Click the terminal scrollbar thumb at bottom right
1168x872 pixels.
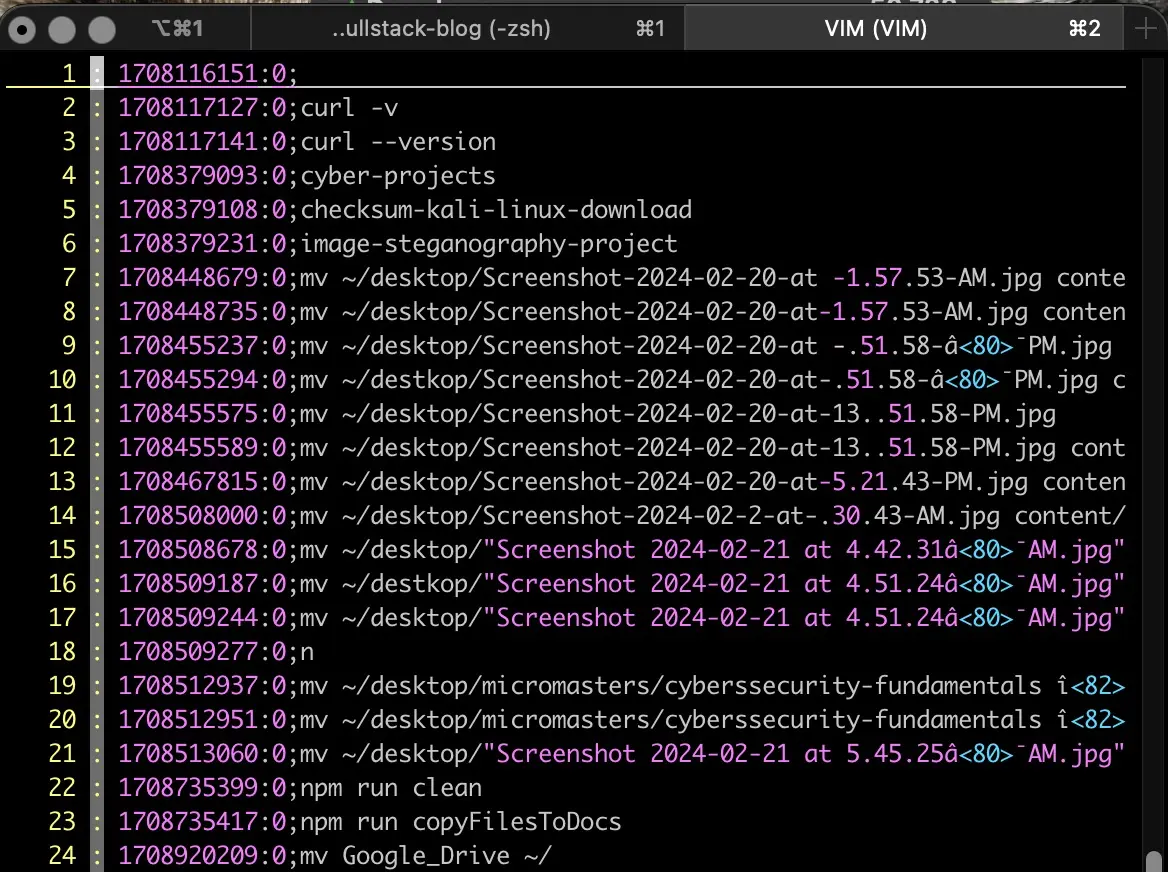point(1154,860)
